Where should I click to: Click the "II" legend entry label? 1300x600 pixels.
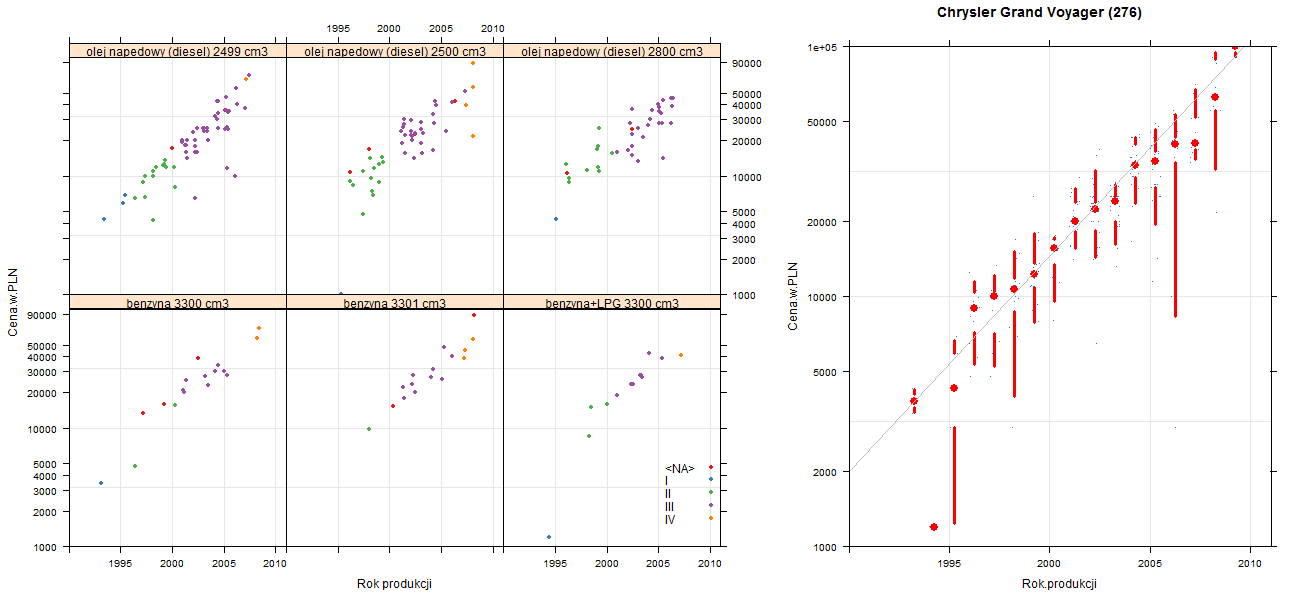pos(668,493)
